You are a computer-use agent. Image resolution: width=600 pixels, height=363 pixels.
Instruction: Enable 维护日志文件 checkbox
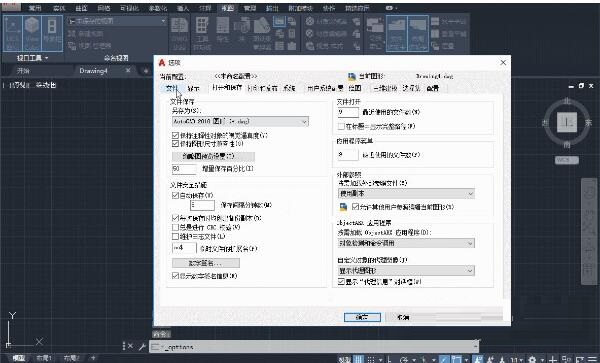175,236
